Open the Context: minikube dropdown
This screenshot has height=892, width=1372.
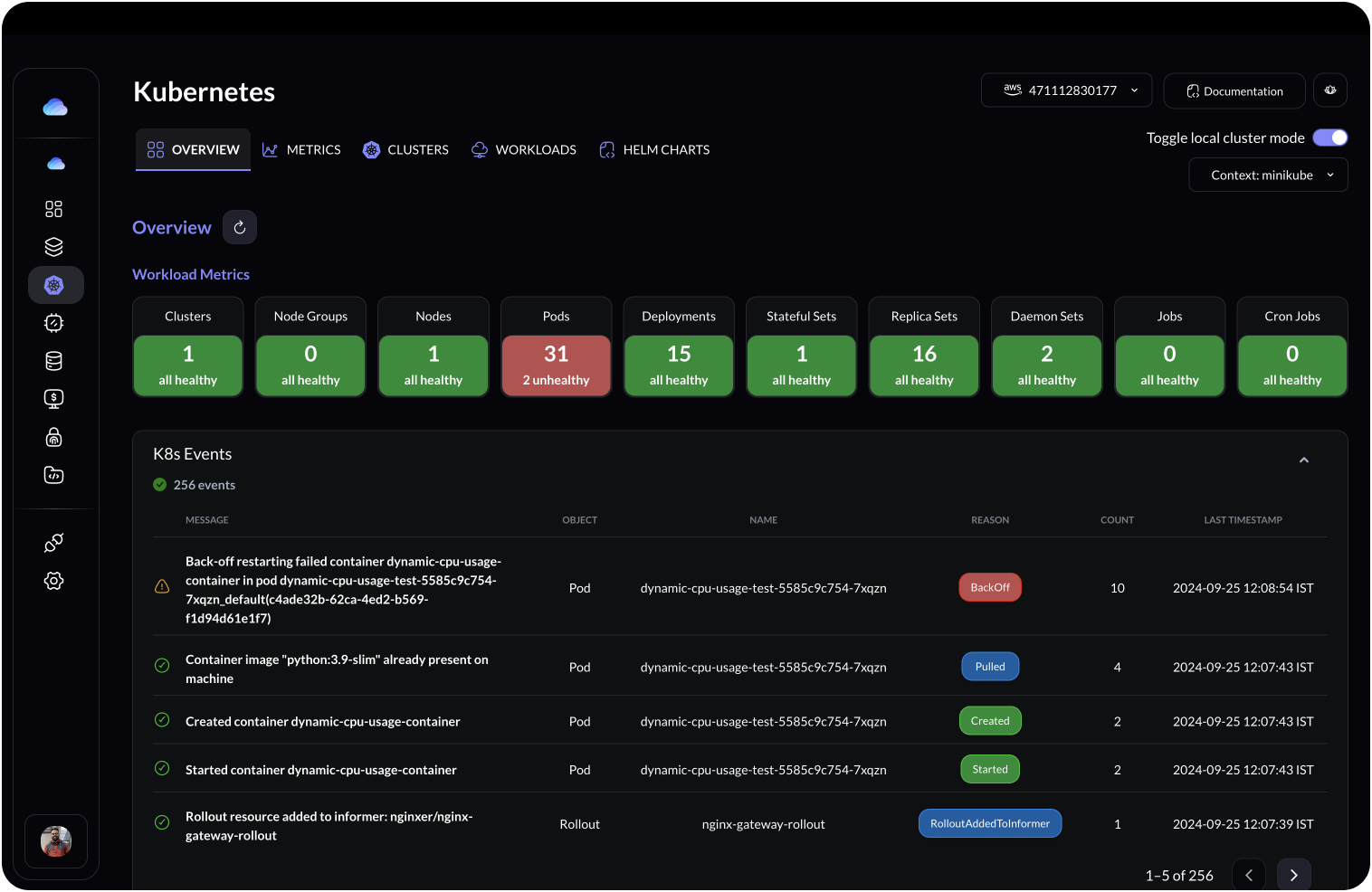pos(1268,175)
